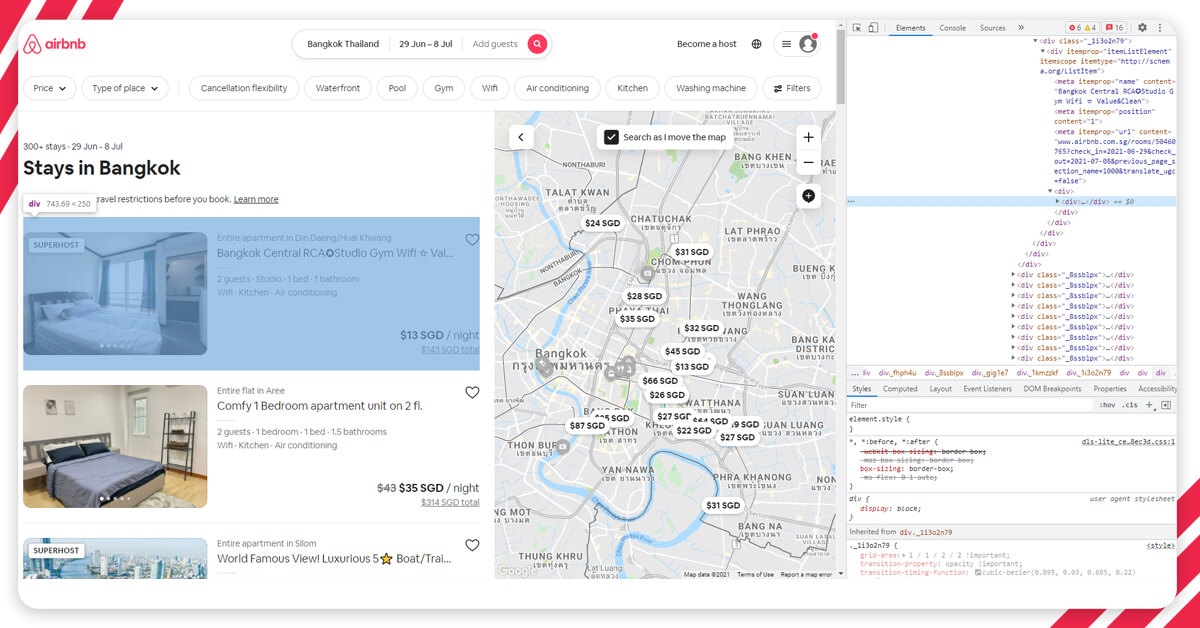Collapse div class _1i3o2n79 node
The height and width of the screenshot is (628, 1200).
1036,41
